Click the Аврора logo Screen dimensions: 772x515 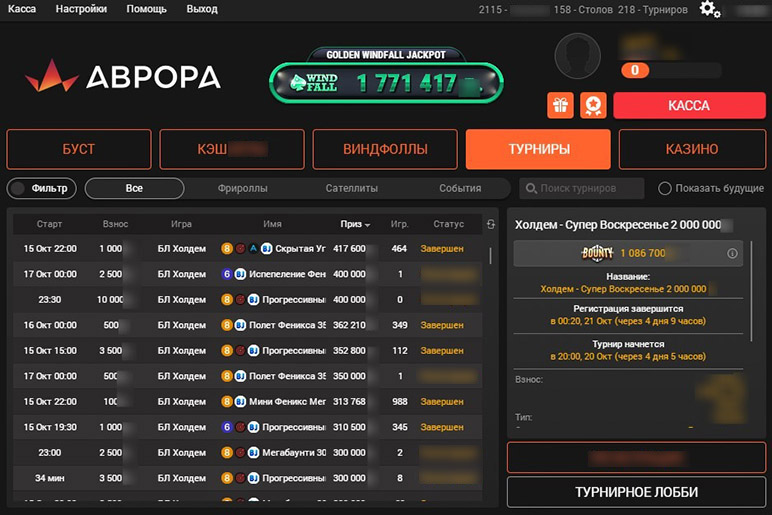click(x=123, y=77)
